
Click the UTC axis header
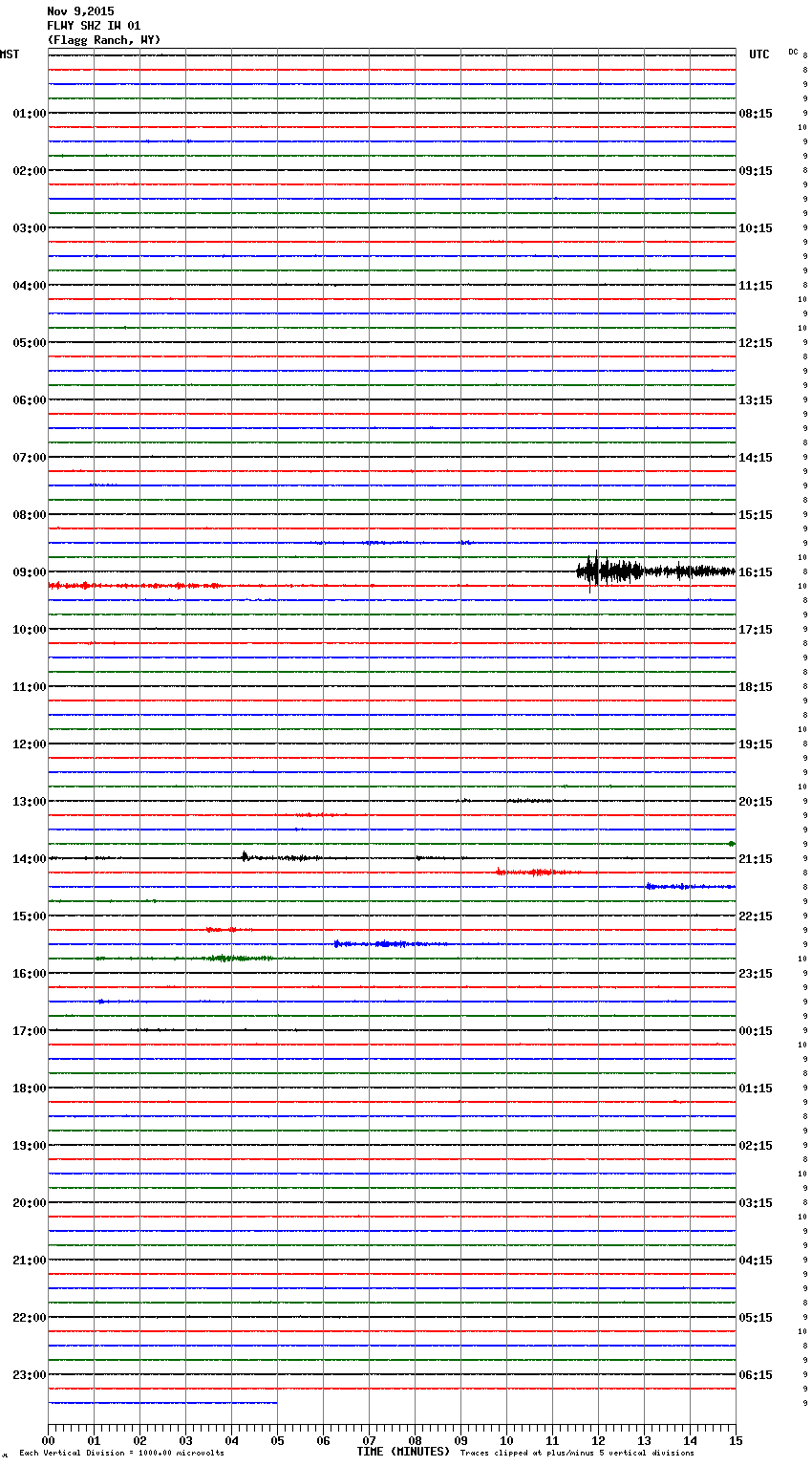coord(759,54)
